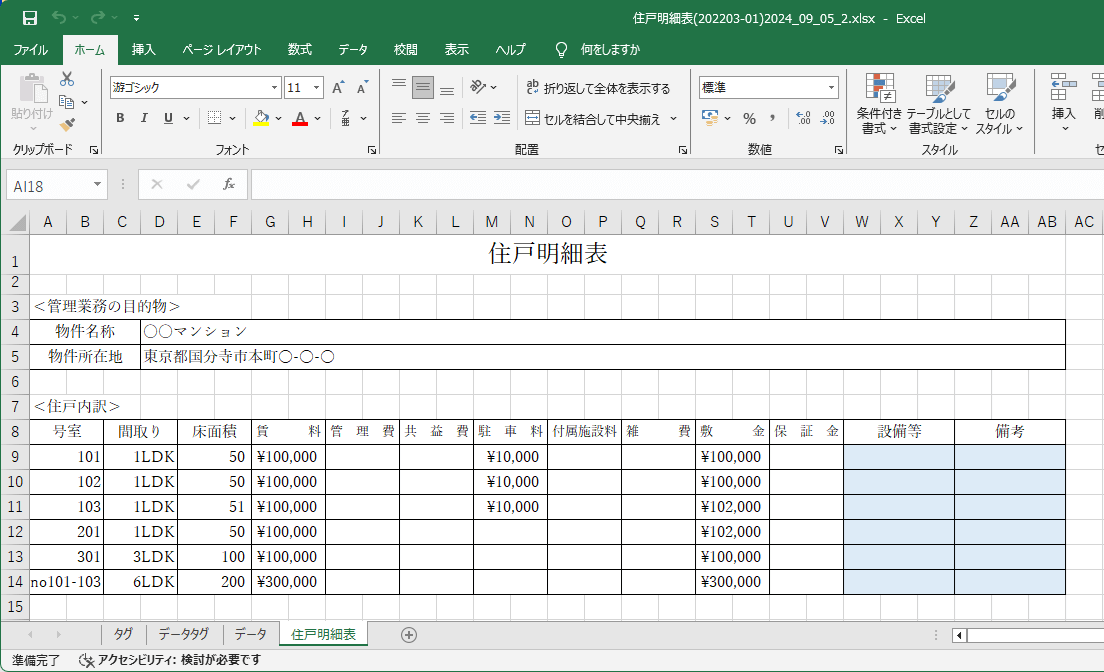Click the Format Painter brush icon
The height and width of the screenshot is (672, 1104).
[x=67, y=125]
